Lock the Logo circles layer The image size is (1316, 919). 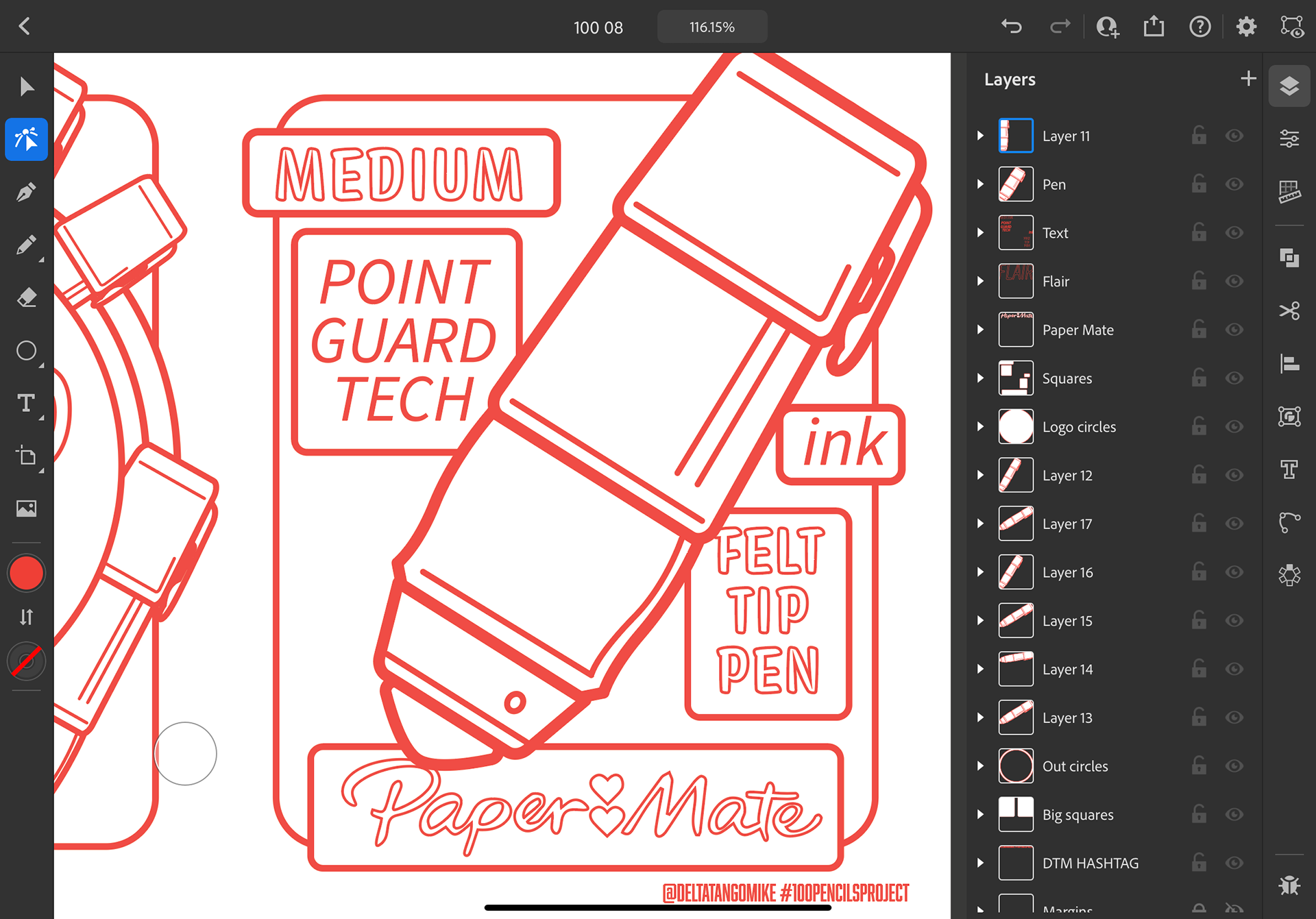click(x=1199, y=426)
